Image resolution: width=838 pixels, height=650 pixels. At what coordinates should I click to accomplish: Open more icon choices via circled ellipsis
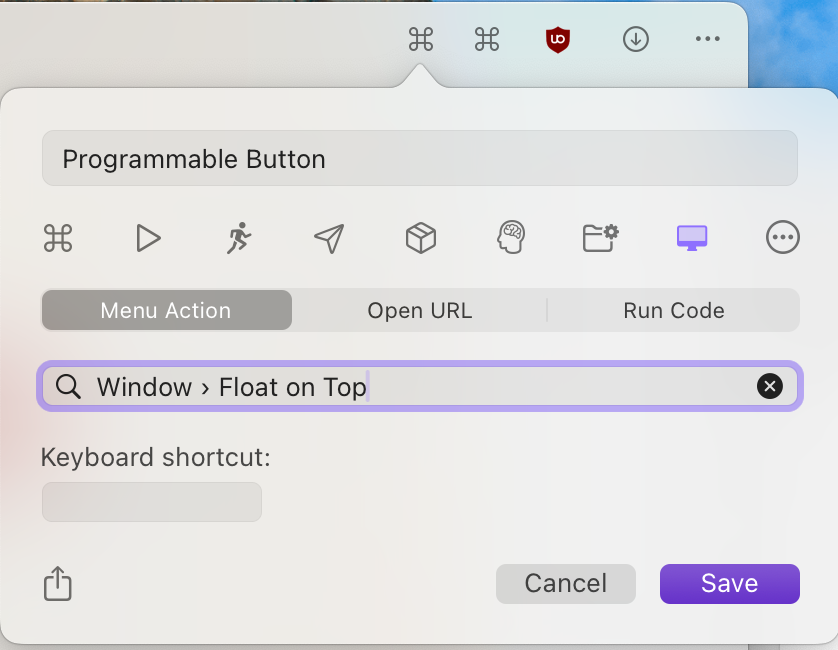pyautogui.click(x=782, y=238)
